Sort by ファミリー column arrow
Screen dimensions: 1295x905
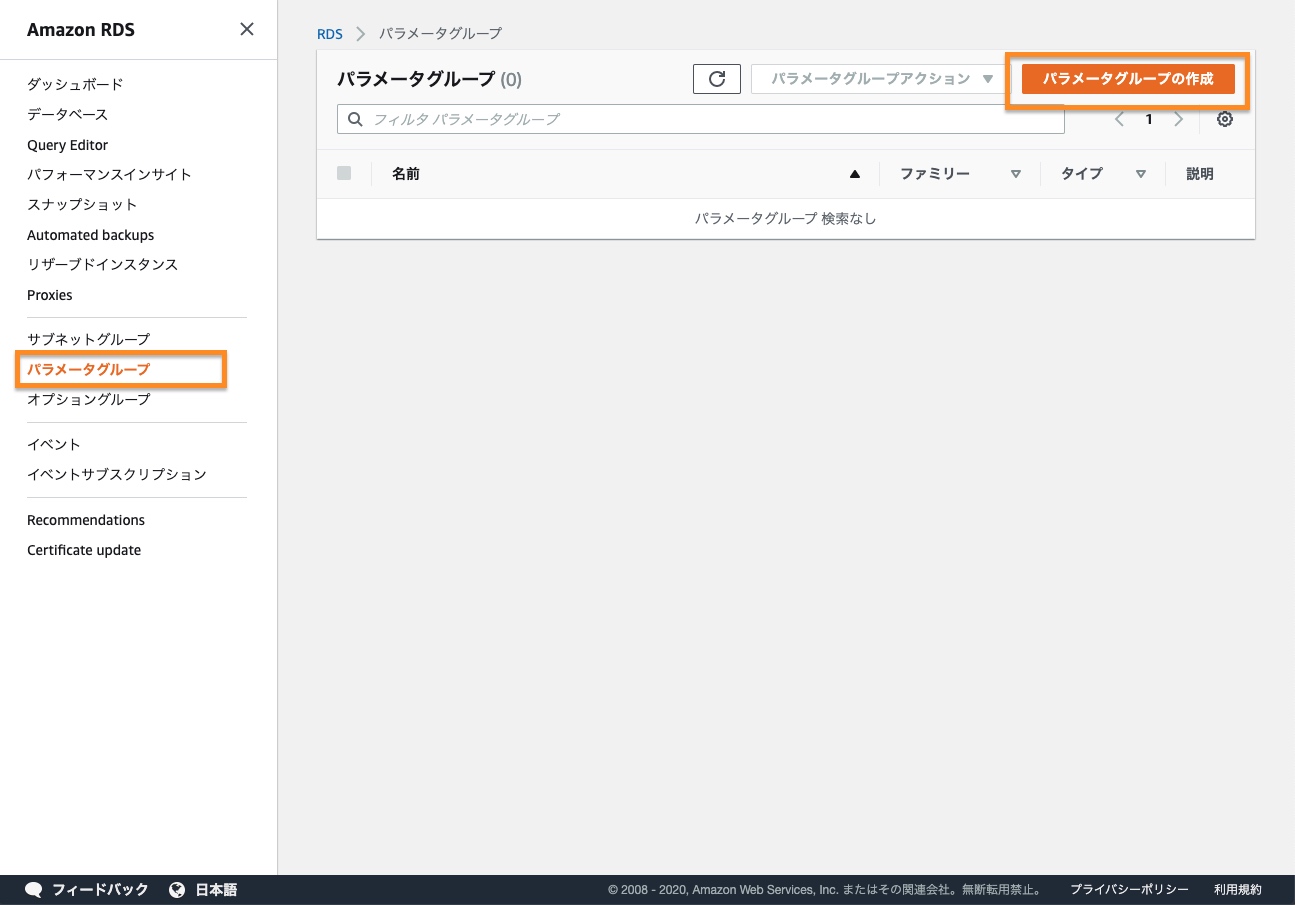click(1015, 174)
